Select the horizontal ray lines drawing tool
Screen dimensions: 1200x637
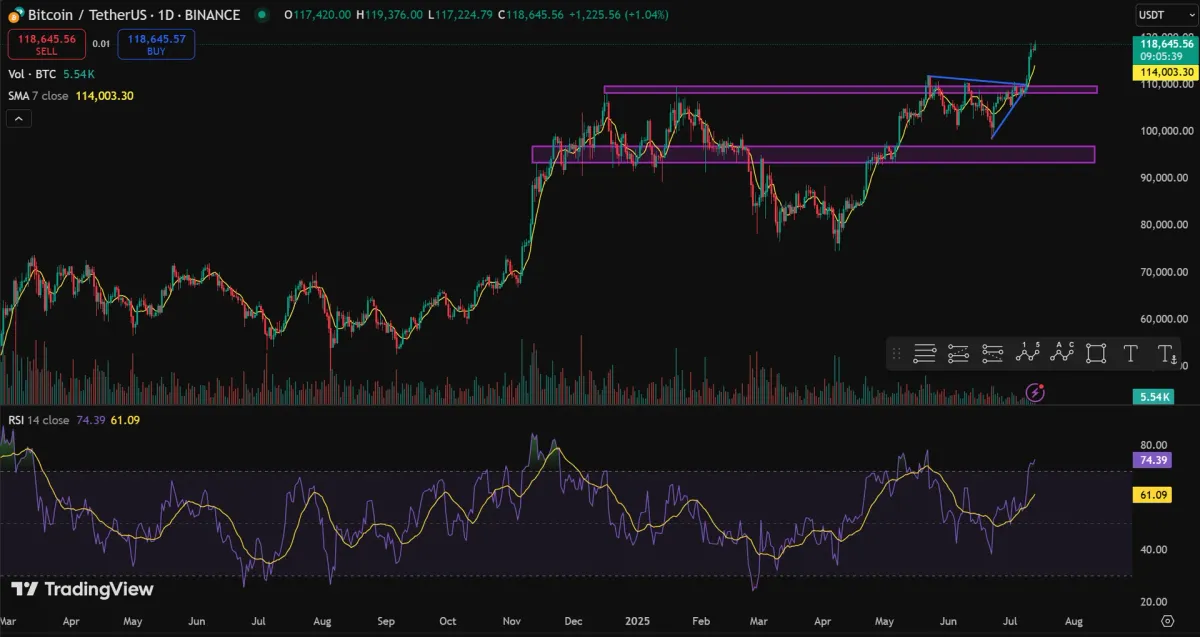(924, 353)
